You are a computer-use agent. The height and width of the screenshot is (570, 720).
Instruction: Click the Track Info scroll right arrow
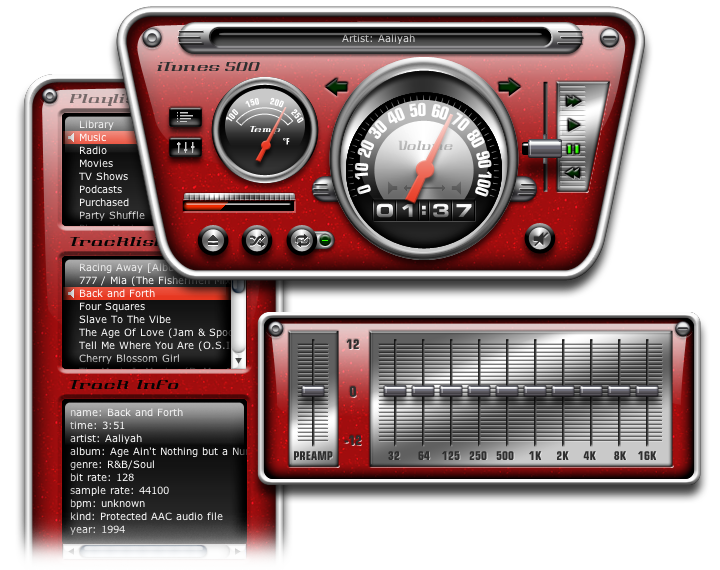[238, 551]
